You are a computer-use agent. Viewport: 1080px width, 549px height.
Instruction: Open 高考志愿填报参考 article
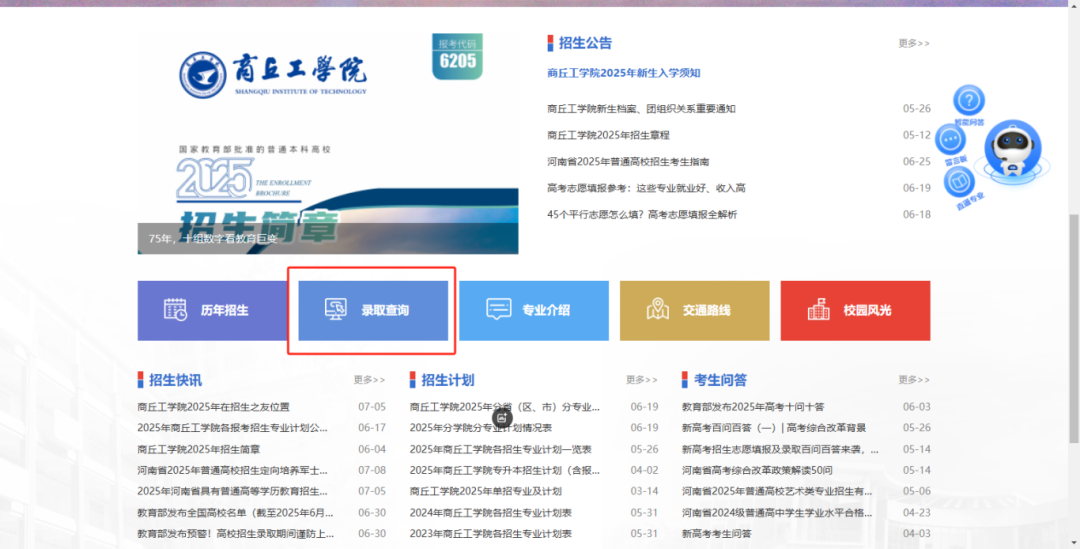point(646,188)
